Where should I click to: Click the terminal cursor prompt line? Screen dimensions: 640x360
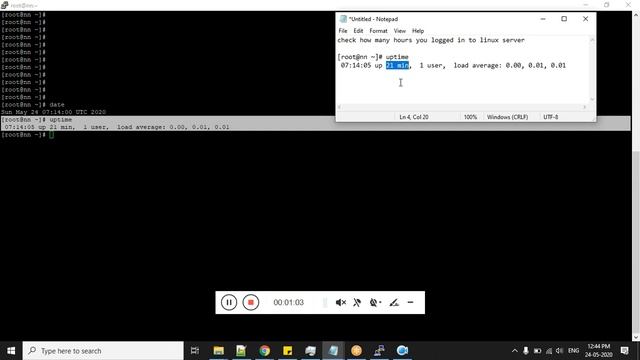pyautogui.click(x=27, y=135)
